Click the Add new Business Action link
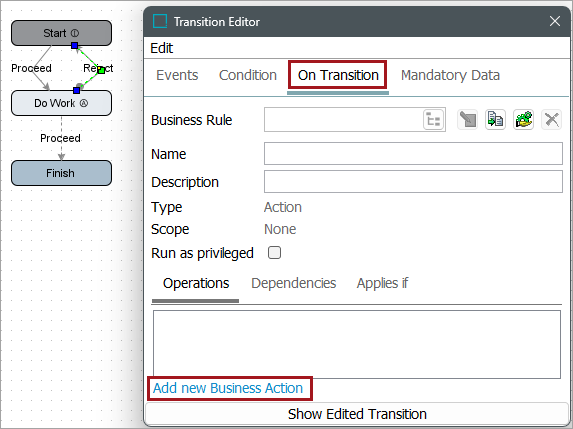Screen dimensions: 573x429 (x=228, y=388)
